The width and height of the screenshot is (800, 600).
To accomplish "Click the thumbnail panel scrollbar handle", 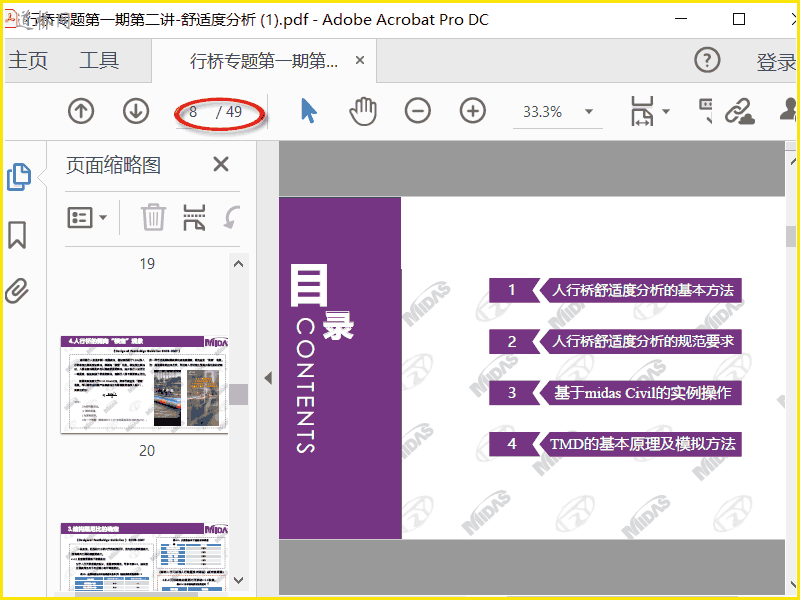I will (x=239, y=394).
